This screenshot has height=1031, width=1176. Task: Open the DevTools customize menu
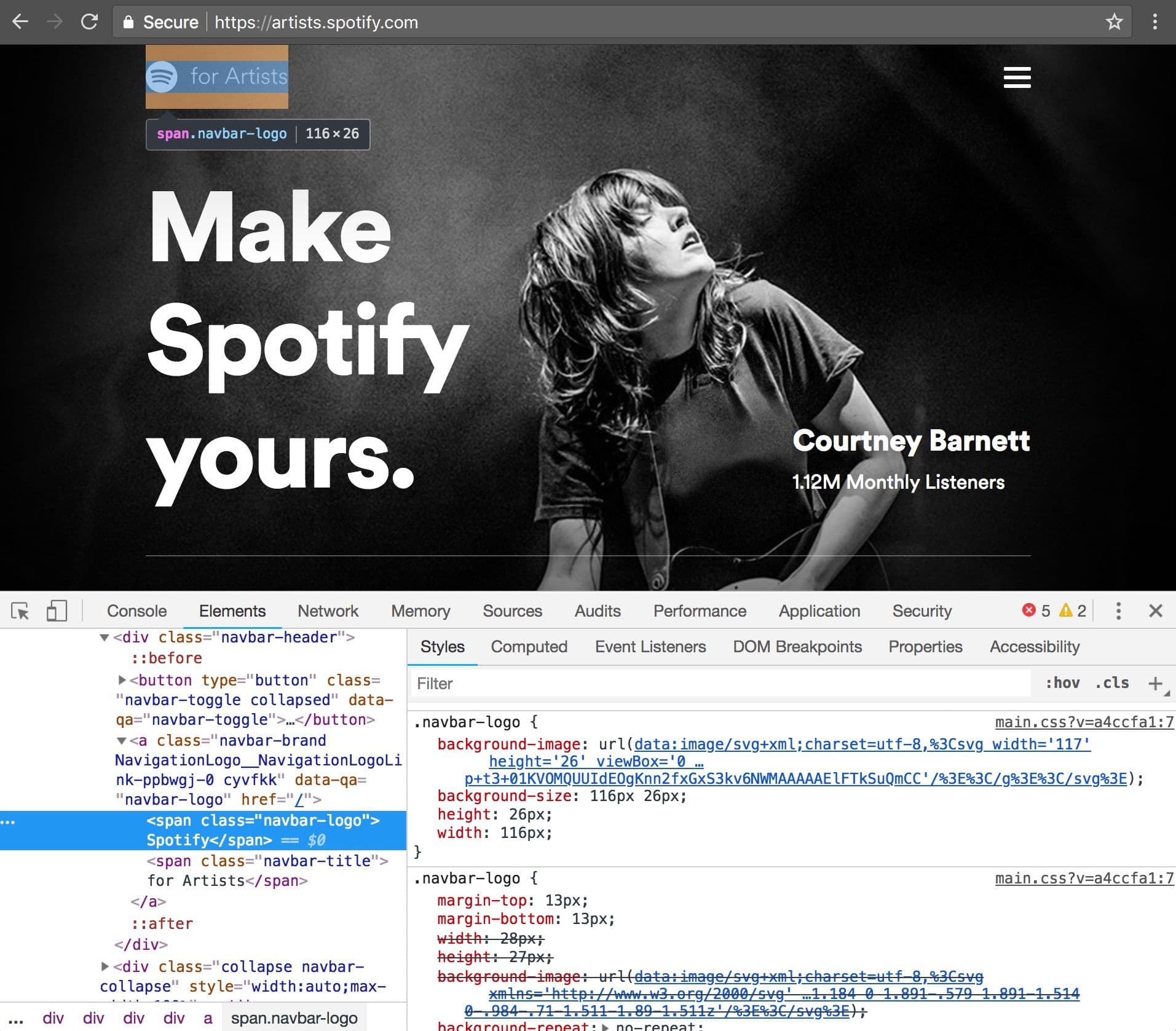tap(1119, 610)
